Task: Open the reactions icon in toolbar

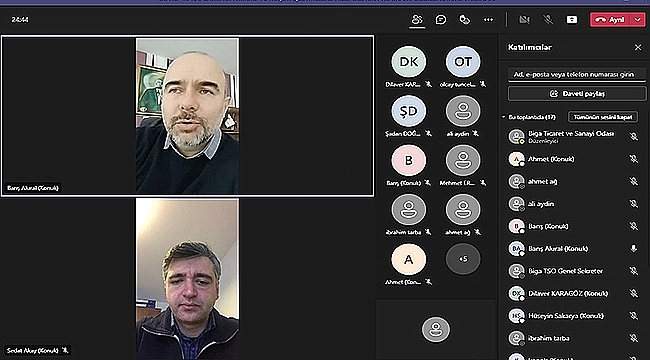Action: coord(464,19)
